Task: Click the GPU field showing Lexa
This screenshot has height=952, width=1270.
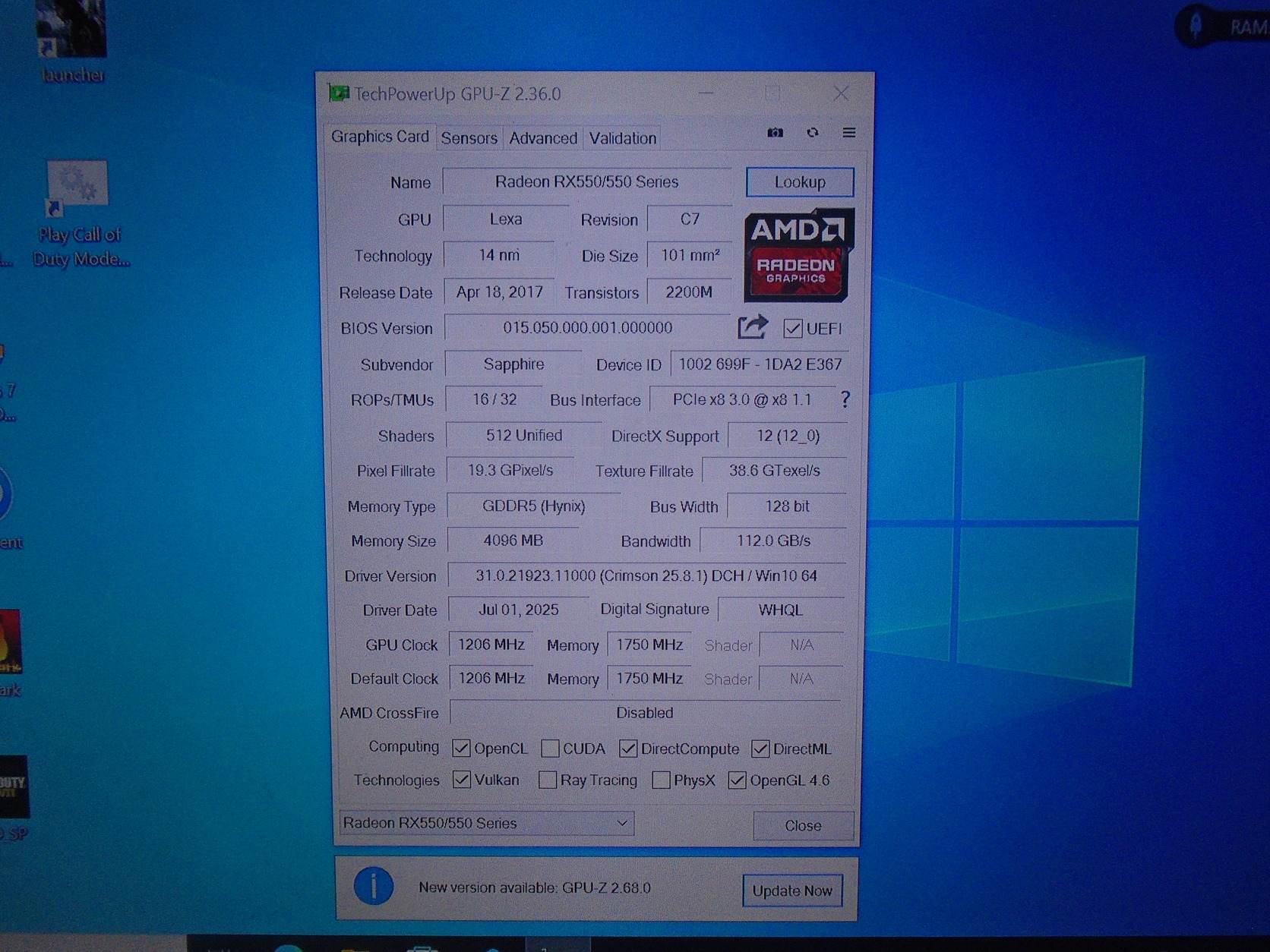Action: pos(506,219)
